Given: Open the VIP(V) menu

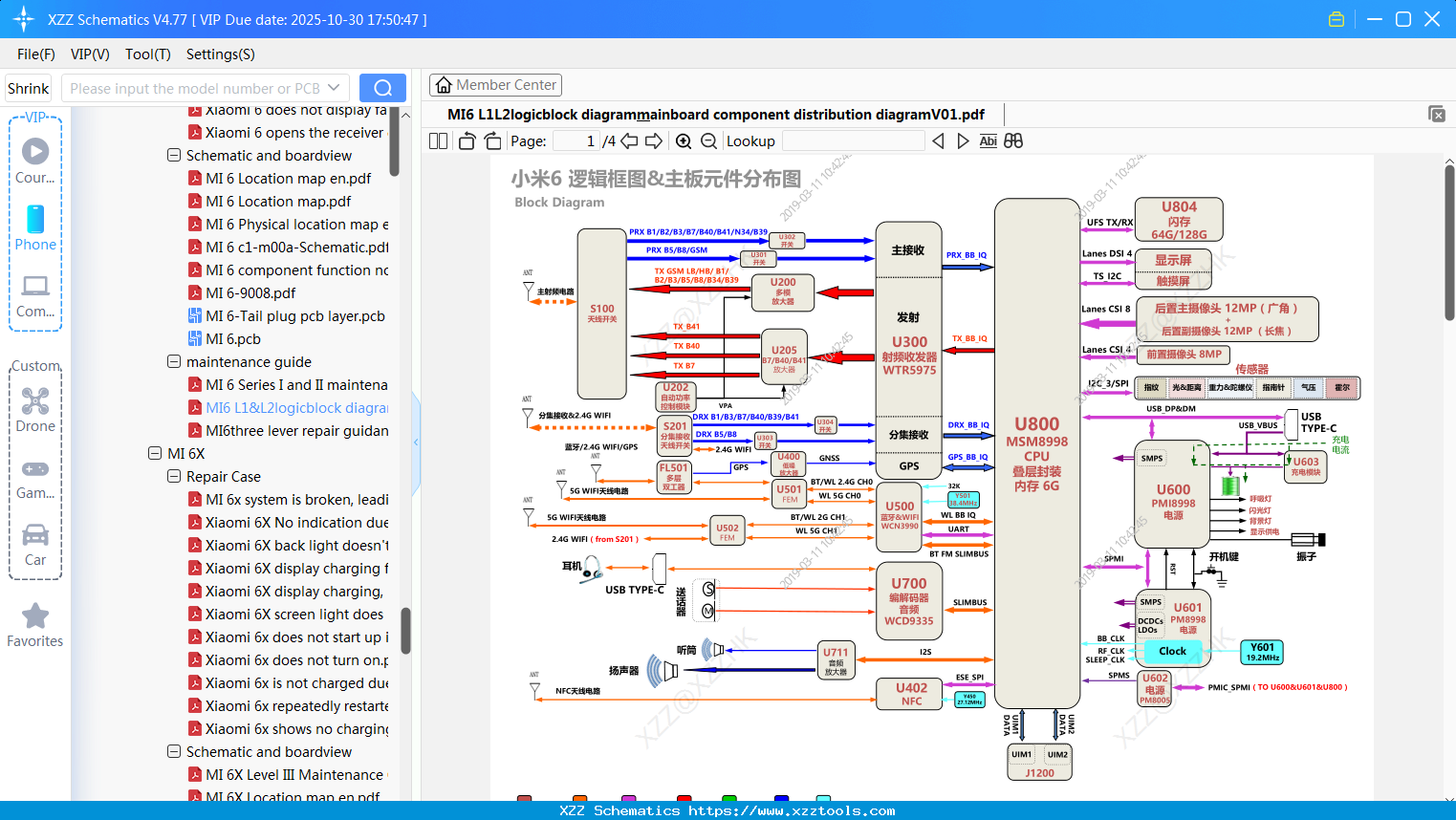Looking at the screenshot, I should click(89, 54).
